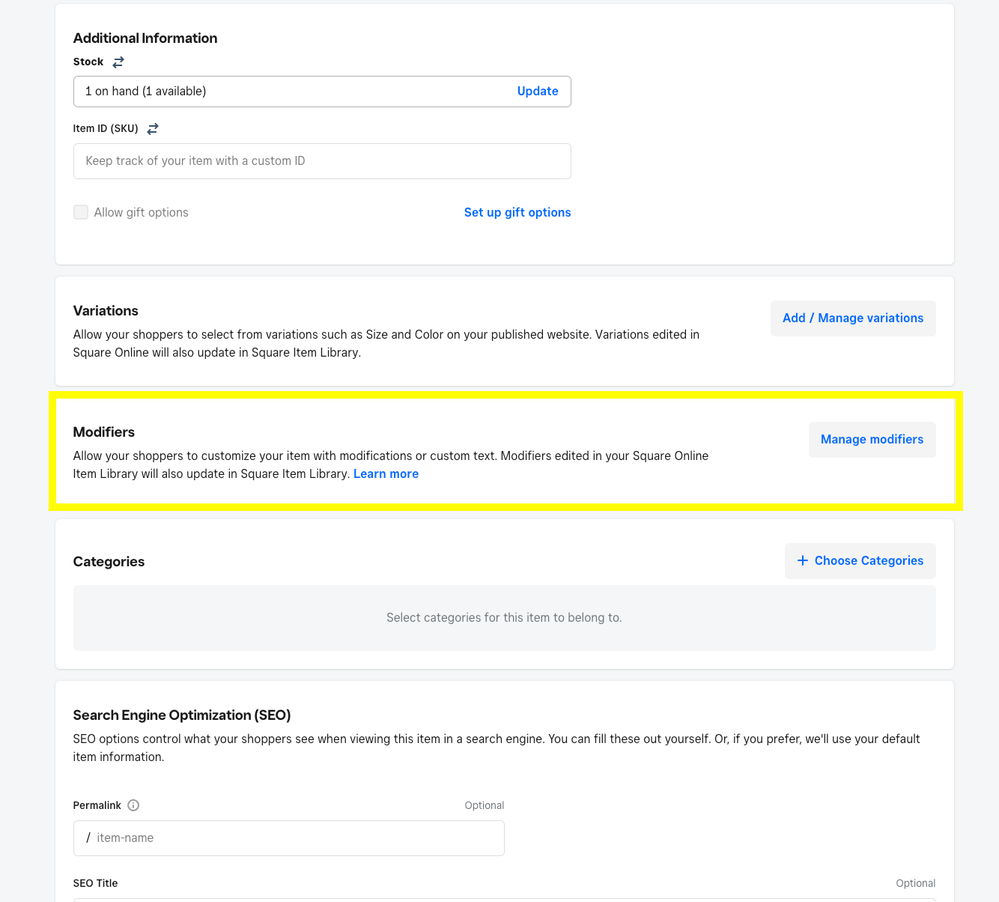Viewport: 999px width, 902px height.
Task: Click the plus icon on Choose Categories
Action: (802, 561)
